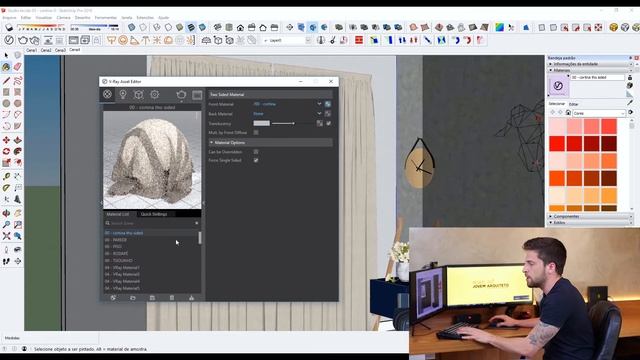Click the import material folder icon
640x360 pixels.
click(133, 298)
